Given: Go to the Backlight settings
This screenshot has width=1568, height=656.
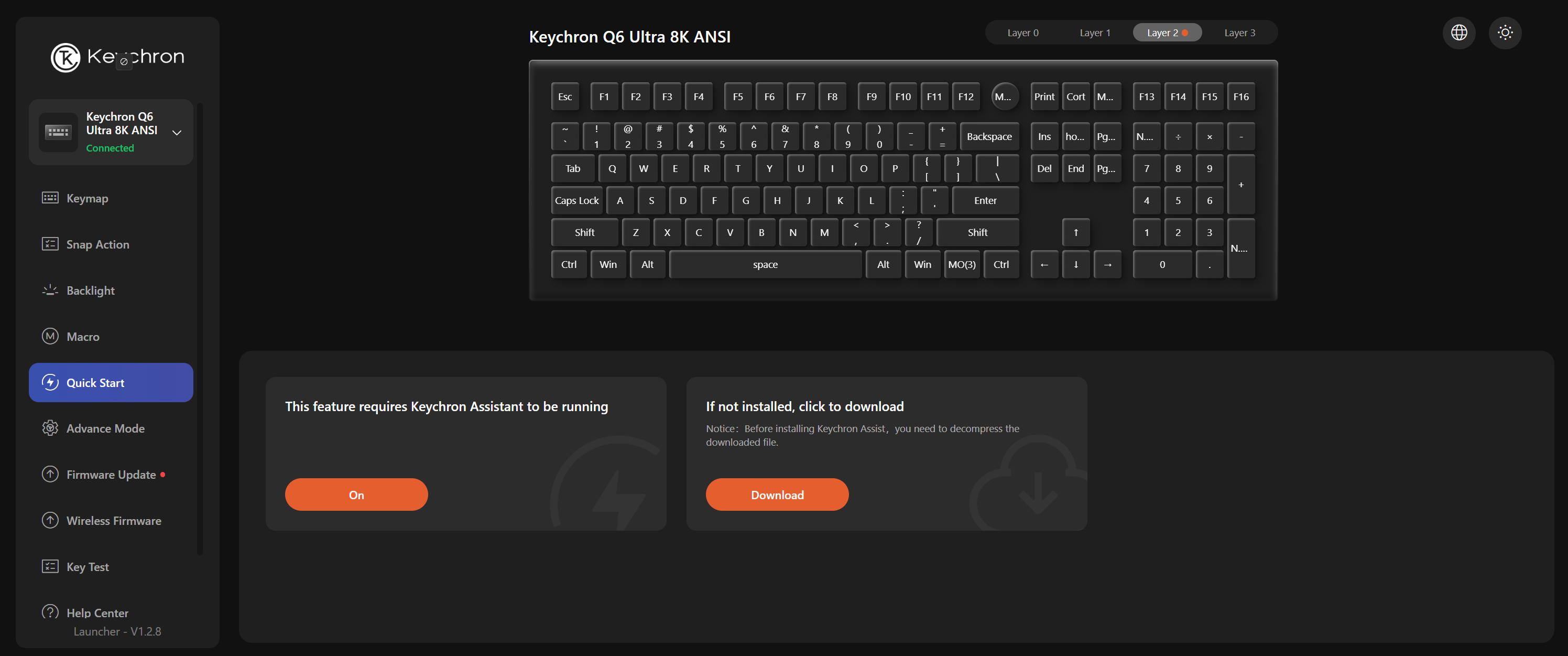Looking at the screenshot, I should click(x=90, y=291).
